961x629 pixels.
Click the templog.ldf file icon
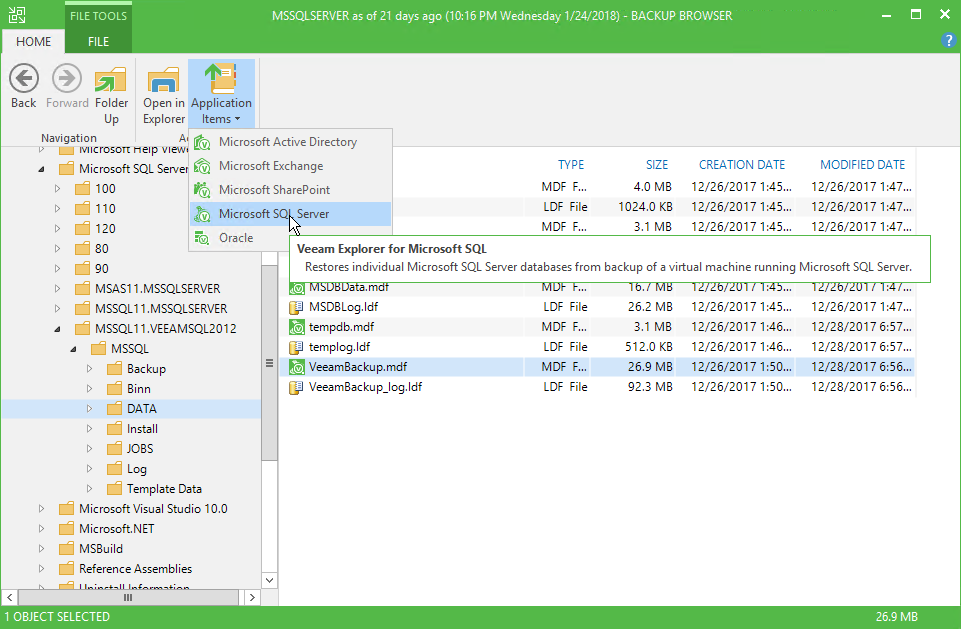click(x=297, y=347)
